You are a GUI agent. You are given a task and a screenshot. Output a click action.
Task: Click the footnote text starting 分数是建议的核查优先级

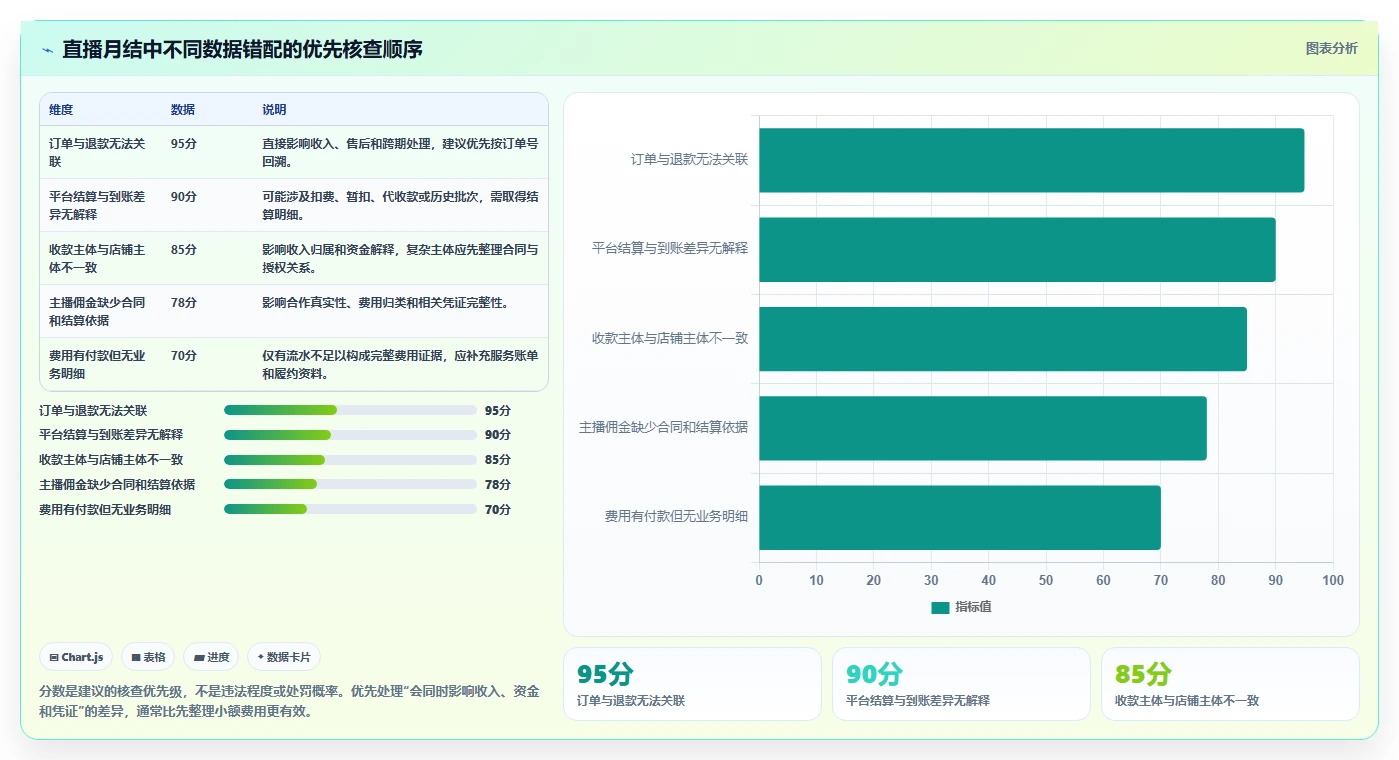coord(289,702)
